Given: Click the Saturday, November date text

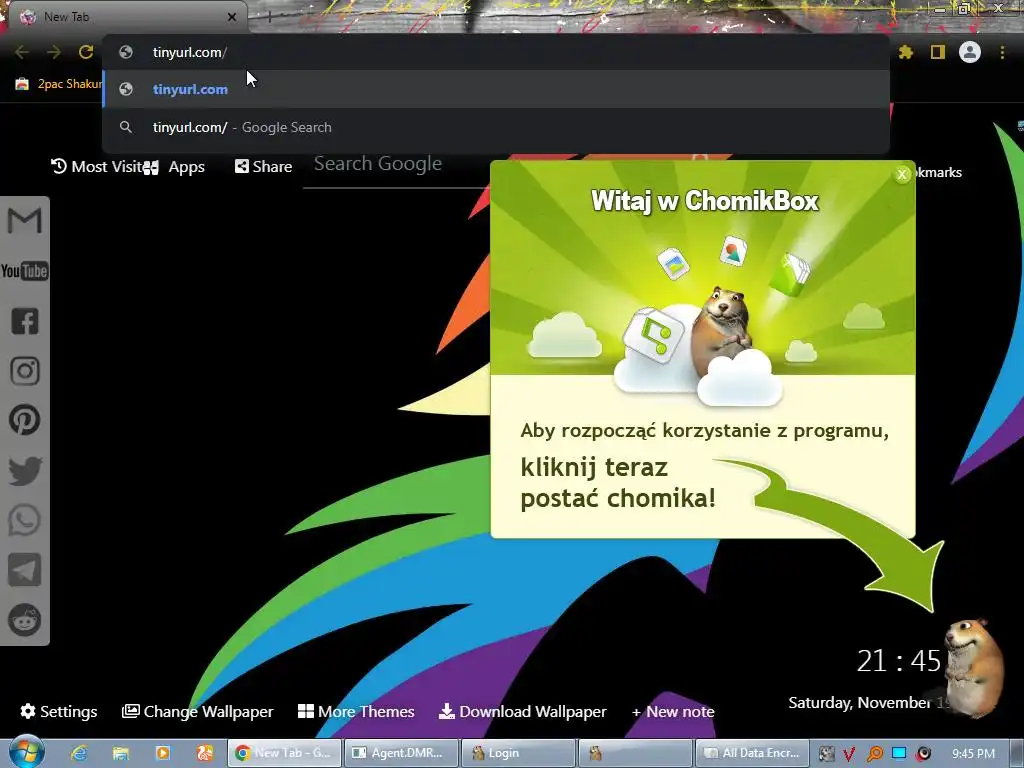Looking at the screenshot, I should (865, 703).
